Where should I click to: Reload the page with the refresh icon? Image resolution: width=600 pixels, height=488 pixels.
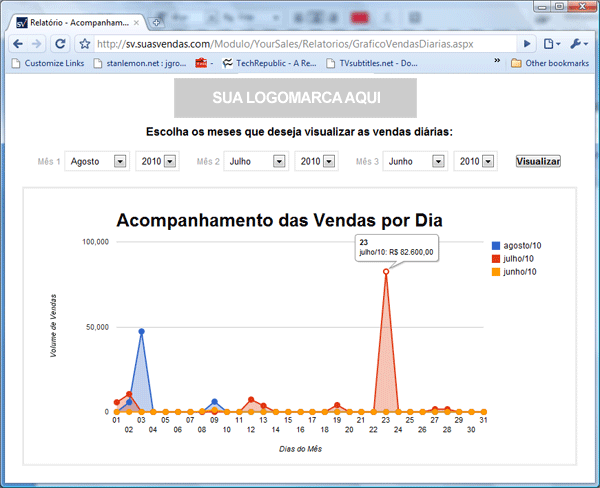pos(60,44)
